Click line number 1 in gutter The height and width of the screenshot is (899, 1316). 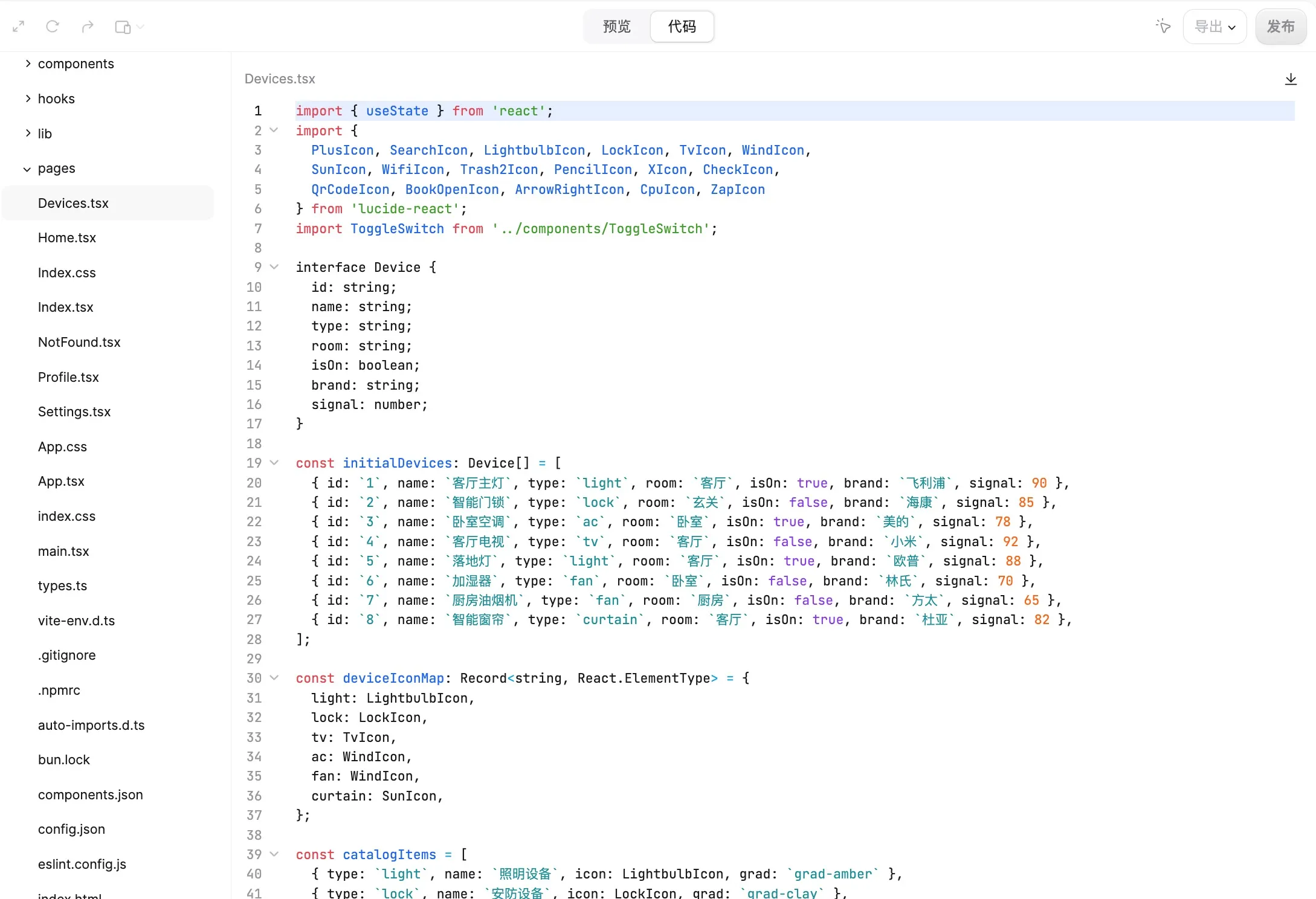258,111
